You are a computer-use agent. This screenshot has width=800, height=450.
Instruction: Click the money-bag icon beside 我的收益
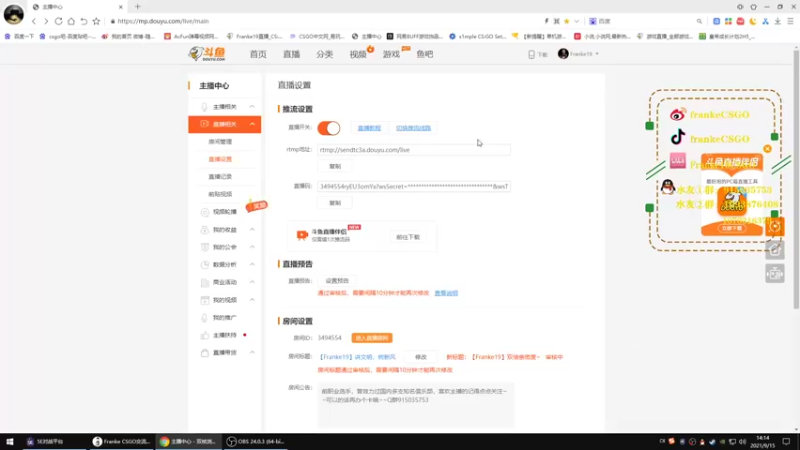(x=205, y=230)
